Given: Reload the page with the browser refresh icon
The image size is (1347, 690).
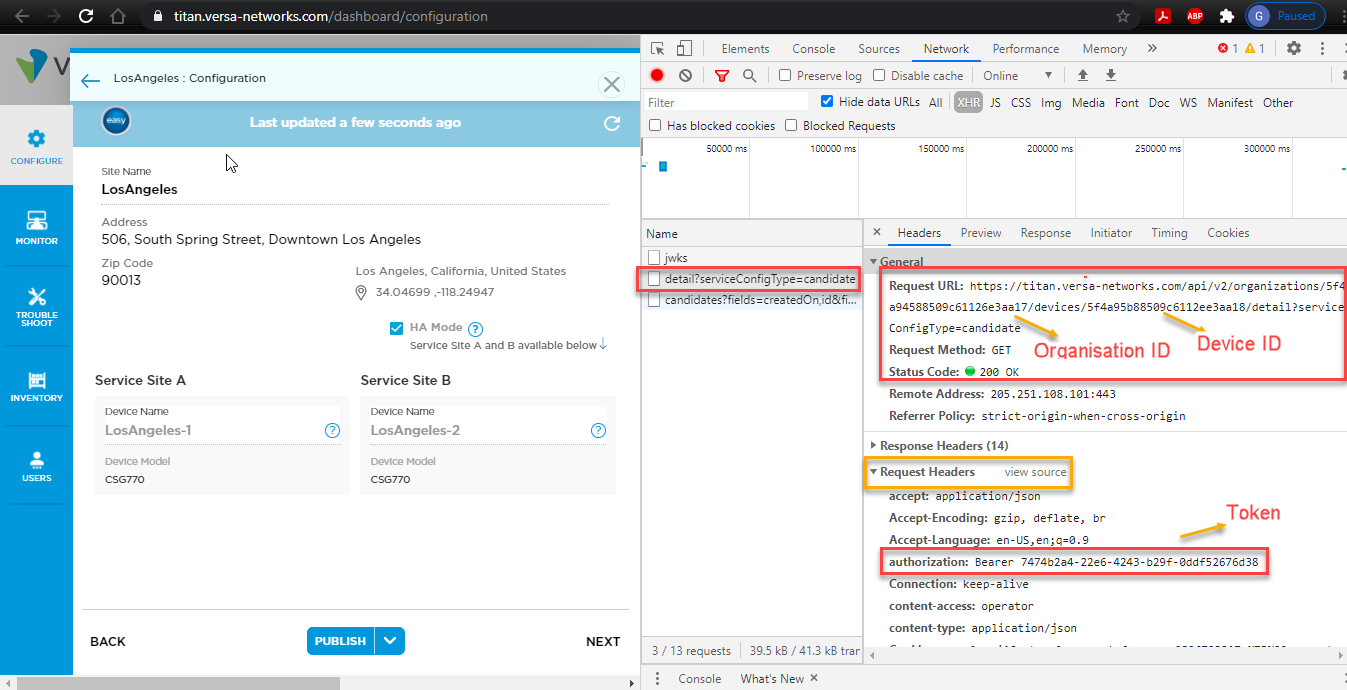Looking at the screenshot, I should [86, 16].
